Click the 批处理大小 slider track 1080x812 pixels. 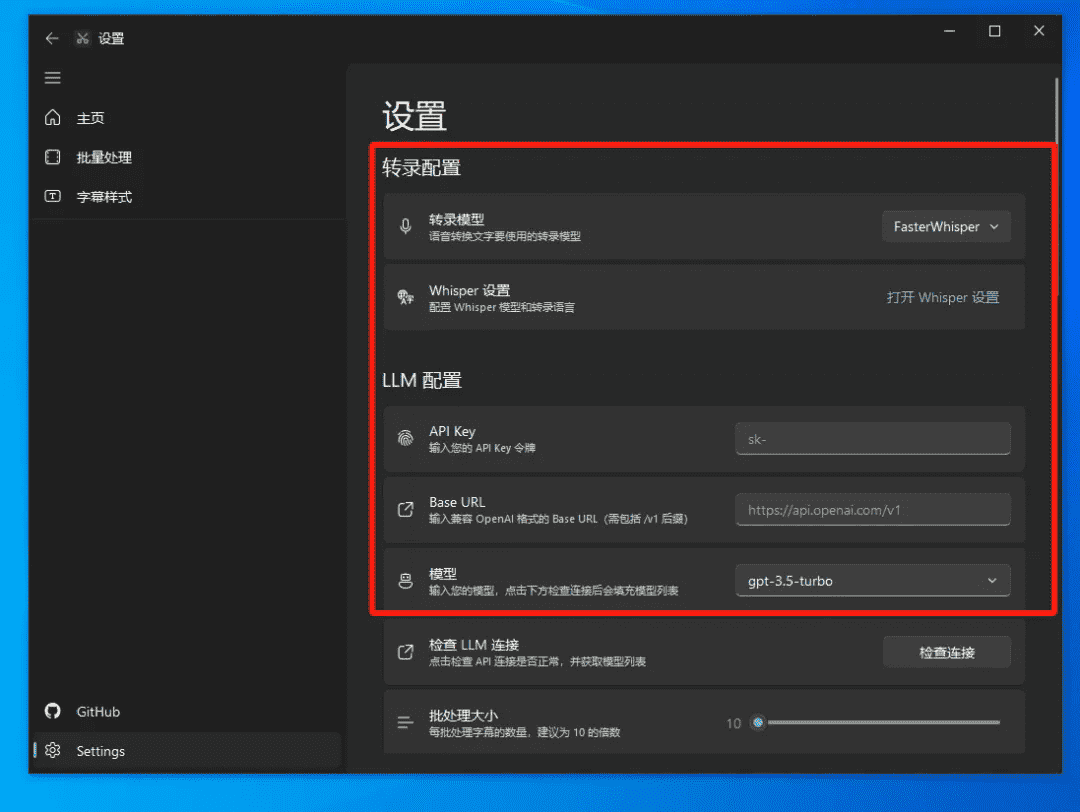tap(880, 722)
